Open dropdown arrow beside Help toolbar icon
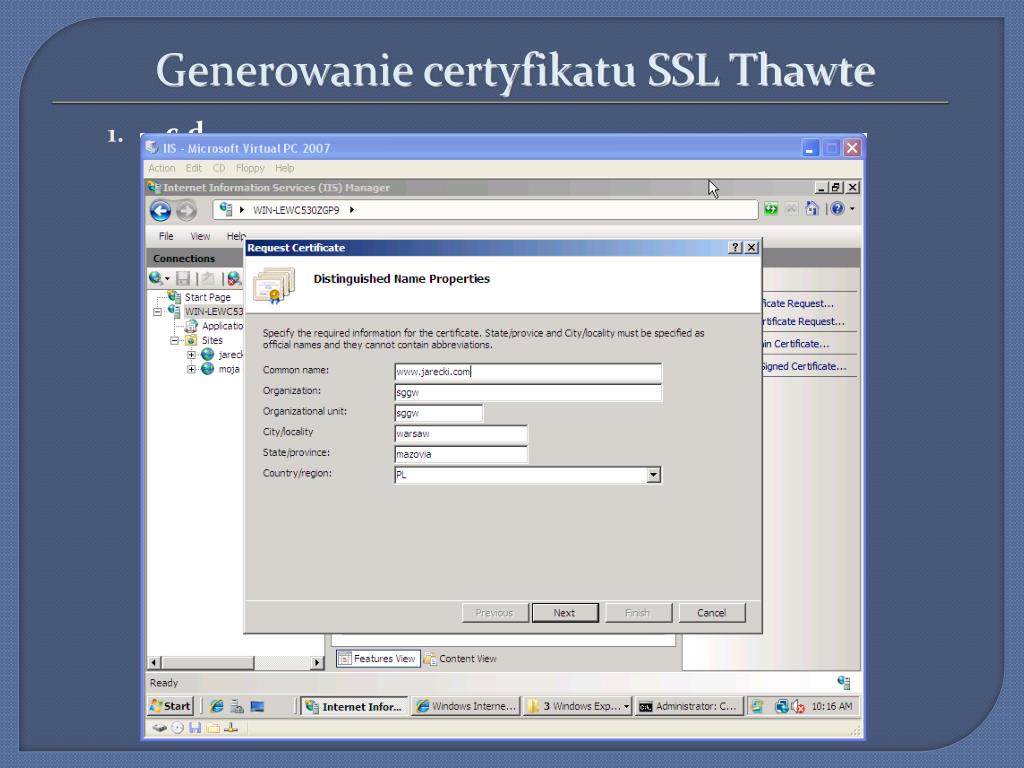 click(852, 209)
